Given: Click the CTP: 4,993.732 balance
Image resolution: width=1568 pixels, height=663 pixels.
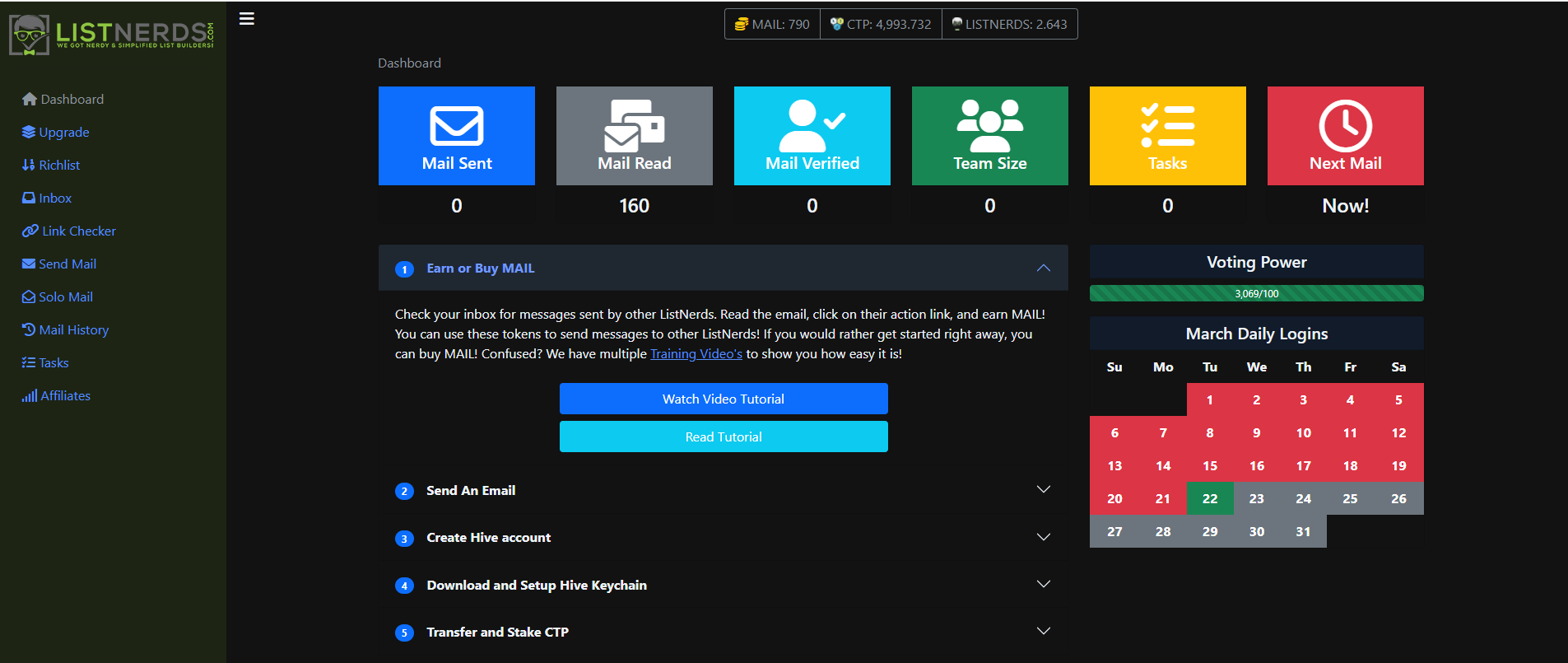Looking at the screenshot, I should coord(881,24).
